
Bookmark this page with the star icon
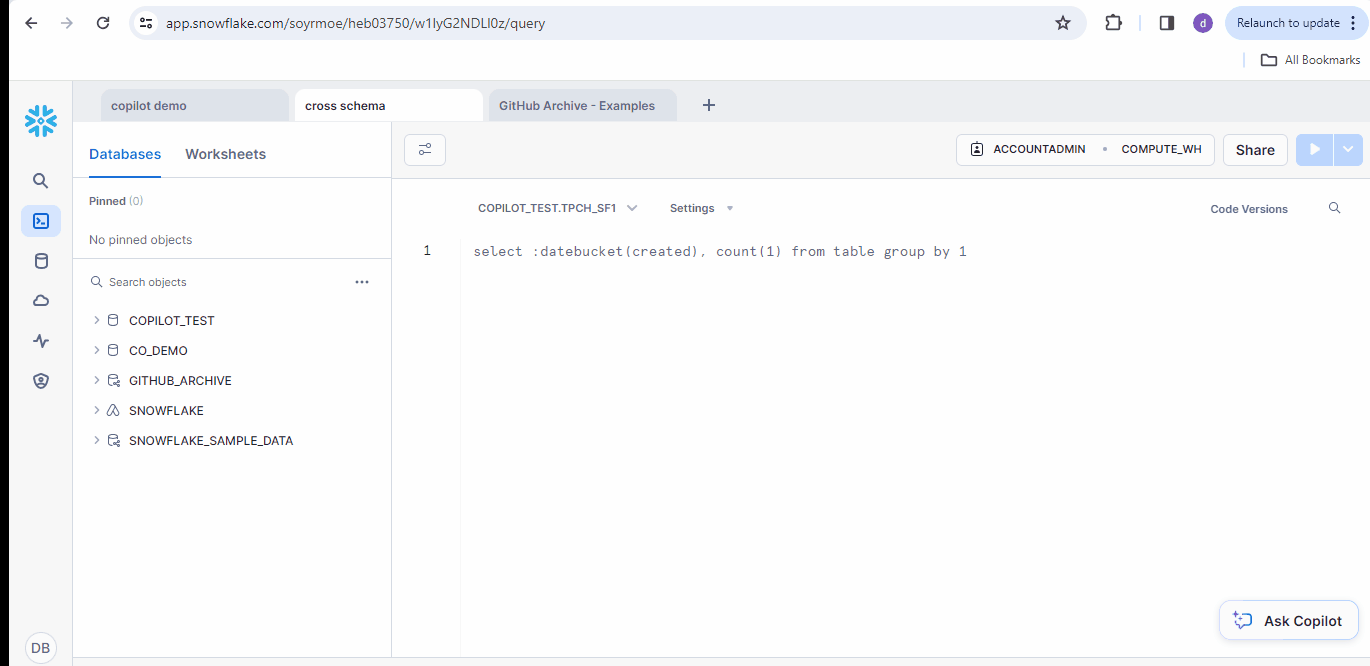click(x=1063, y=23)
